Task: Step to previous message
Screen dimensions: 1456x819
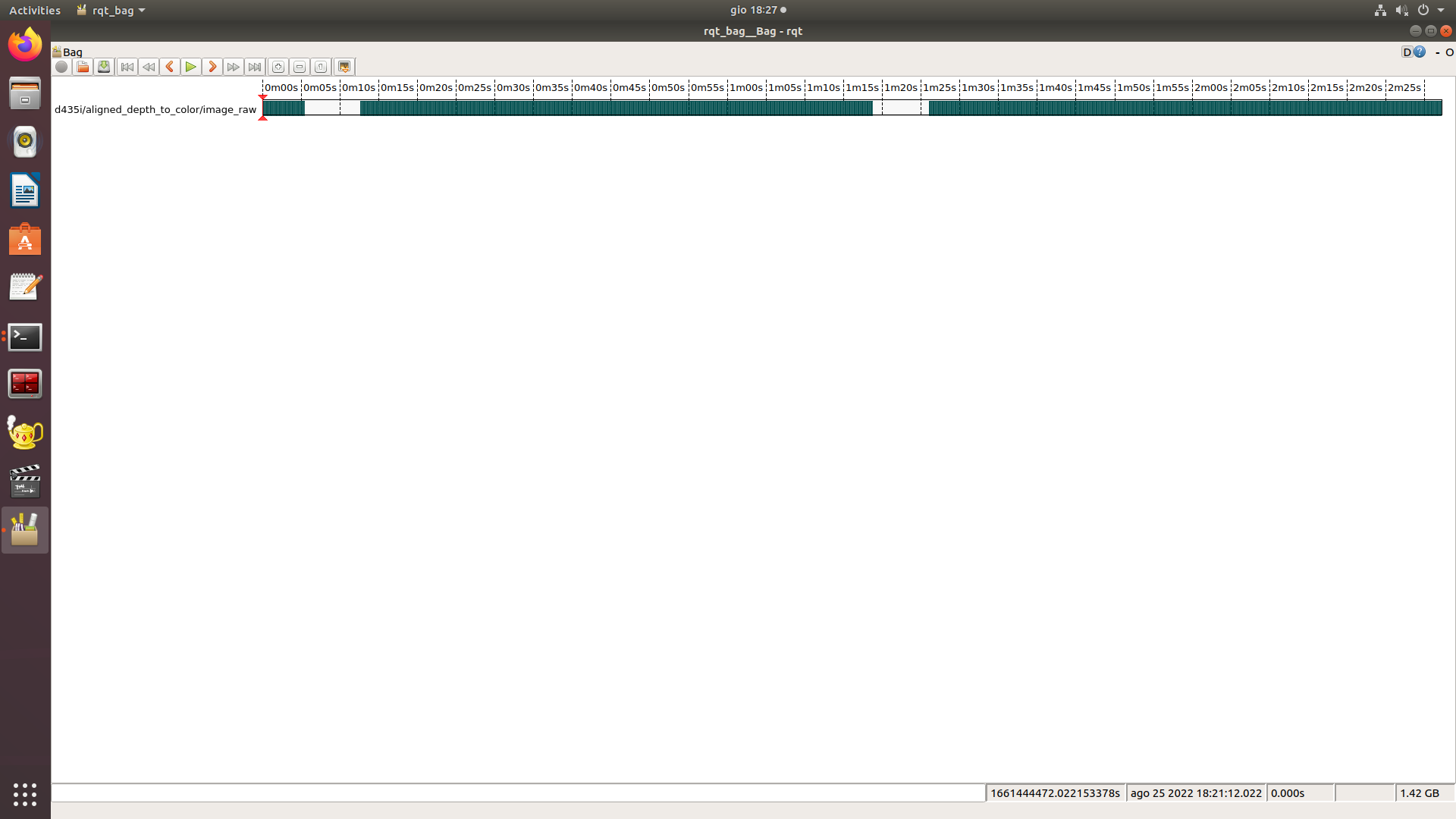Action: [x=170, y=67]
